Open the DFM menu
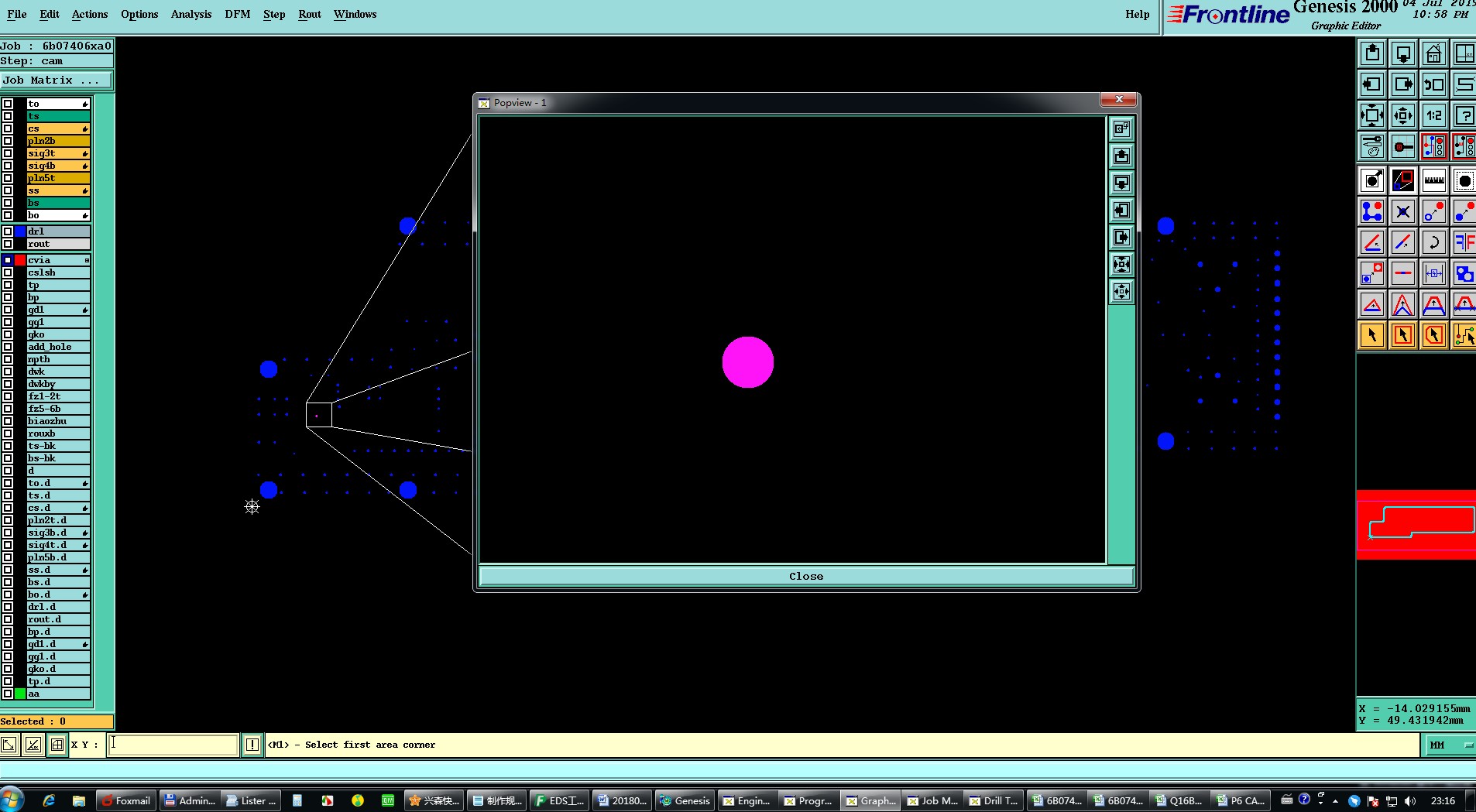This screenshot has height=812, width=1476. click(238, 14)
